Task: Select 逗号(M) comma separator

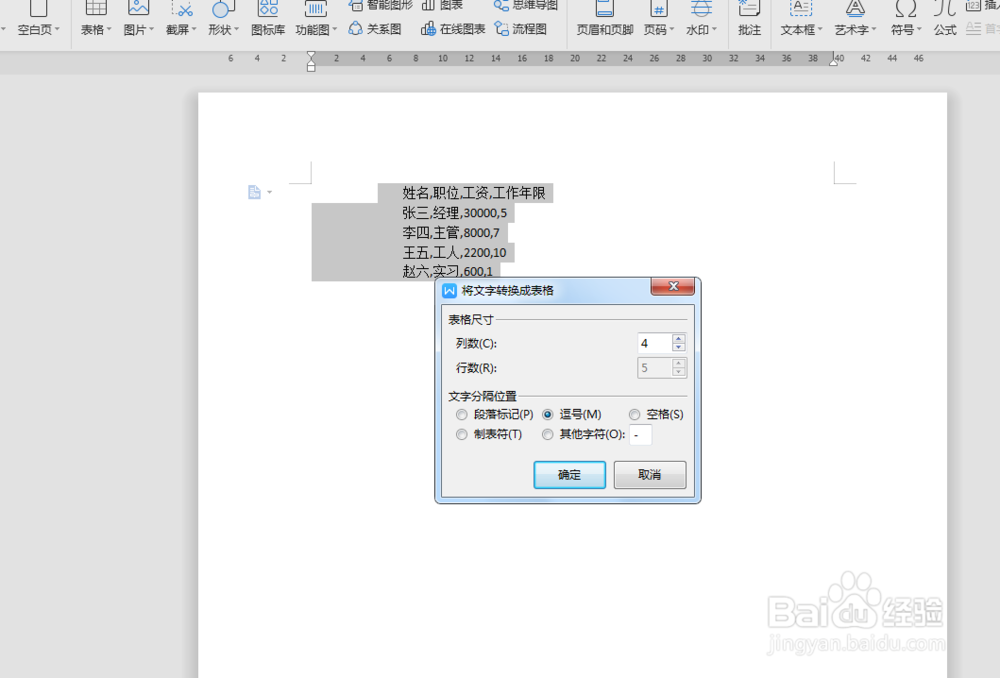Action: 571,415
